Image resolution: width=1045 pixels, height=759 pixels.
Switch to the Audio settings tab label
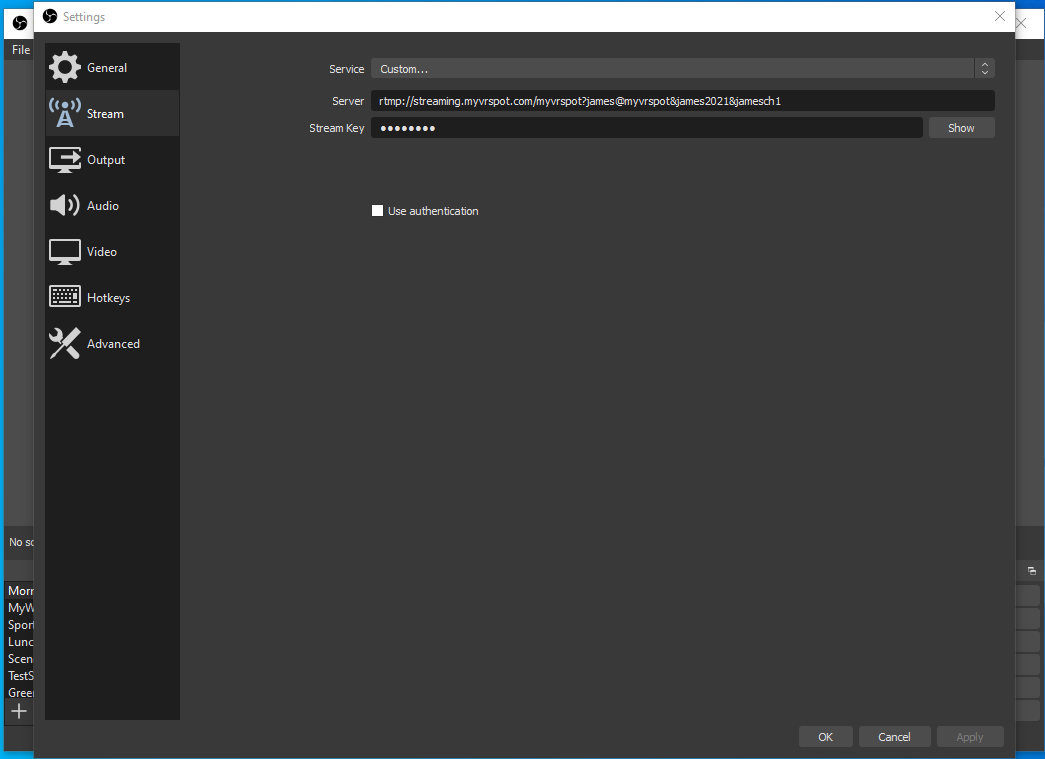click(x=103, y=206)
